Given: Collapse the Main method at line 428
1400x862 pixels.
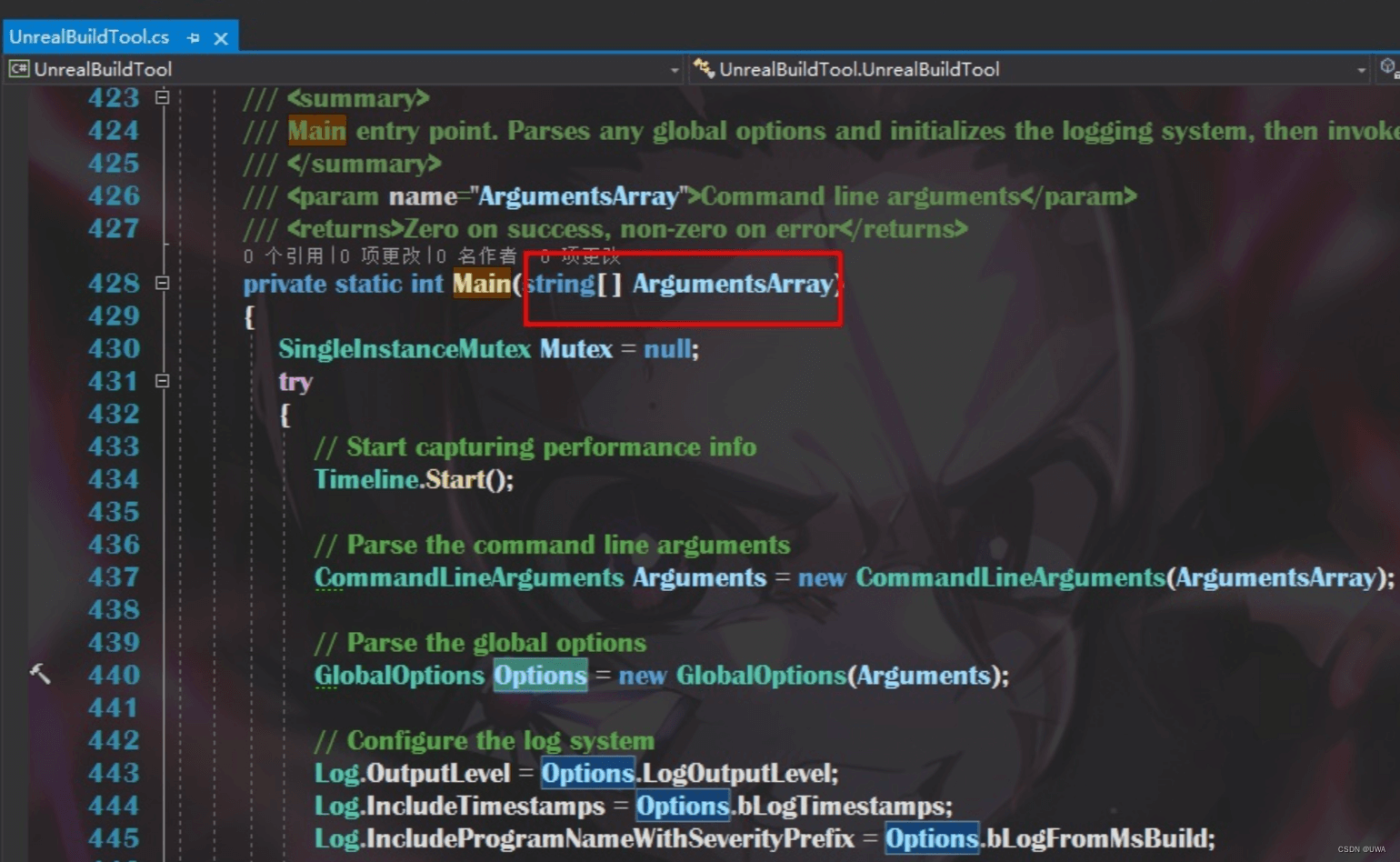Looking at the screenshot, I should pyautogui.click(x=162, y=283).
